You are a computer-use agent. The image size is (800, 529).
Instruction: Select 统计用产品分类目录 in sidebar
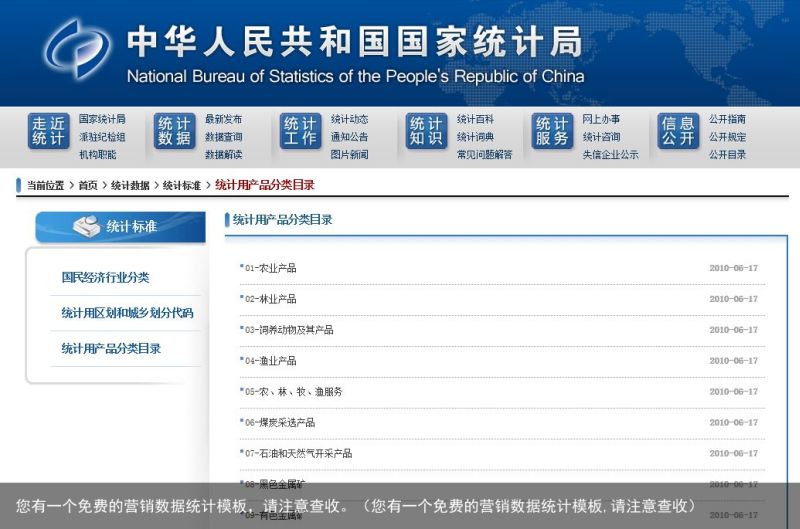[x=111, y=348]
